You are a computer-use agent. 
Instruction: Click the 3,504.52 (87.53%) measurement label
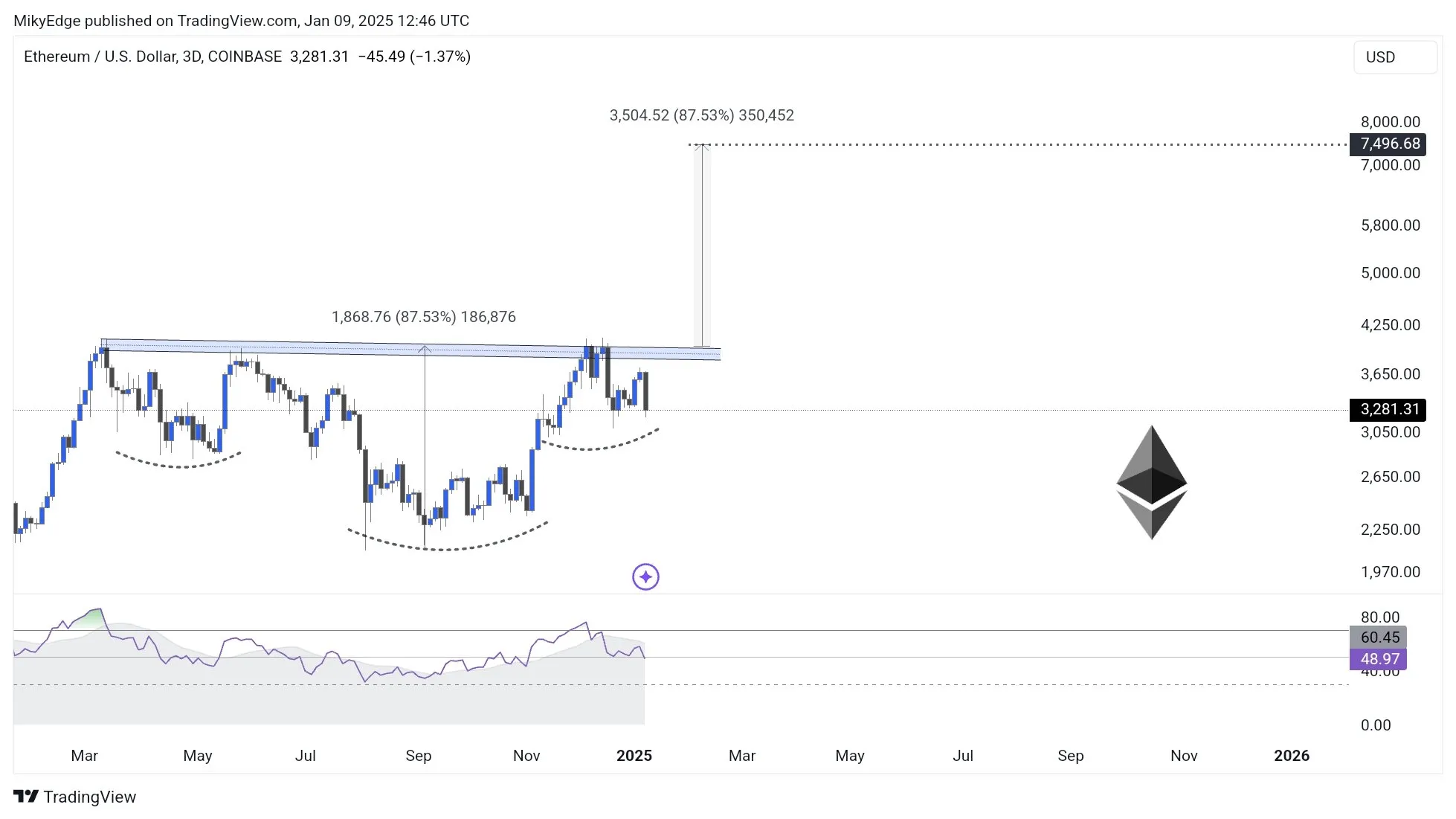[701, 115]
